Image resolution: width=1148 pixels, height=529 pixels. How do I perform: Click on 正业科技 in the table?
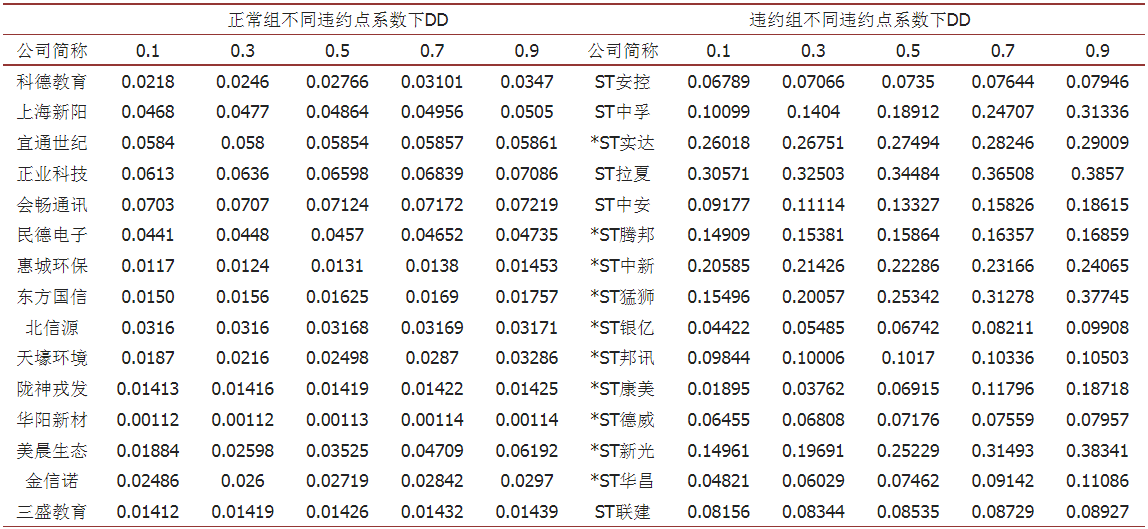pyautogui.click(x=52, y=174)
